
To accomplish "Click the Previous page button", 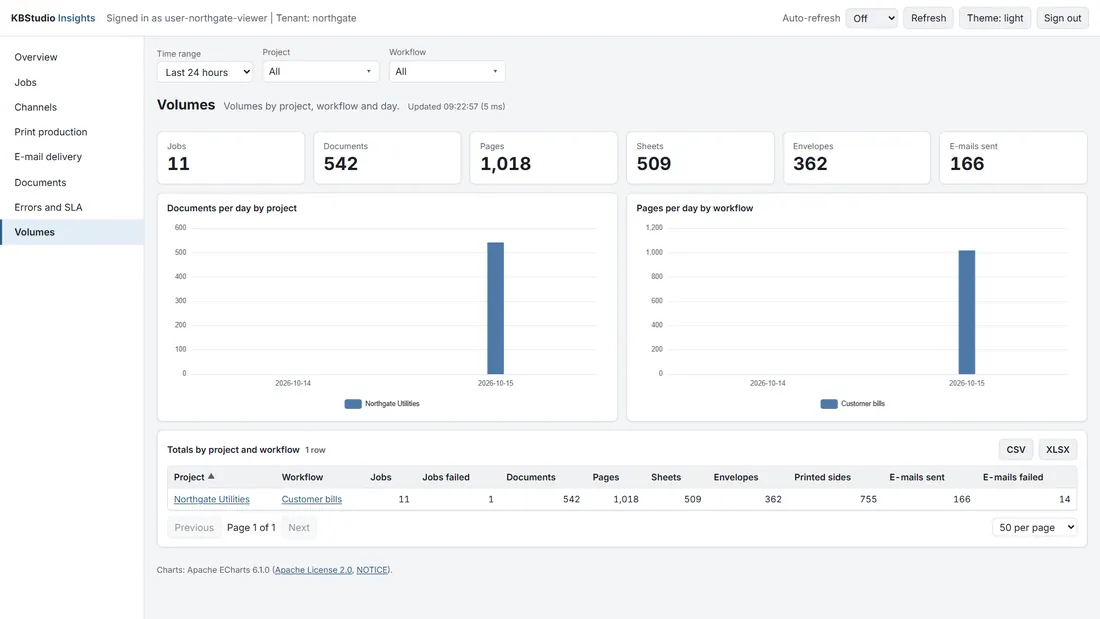I will tap(194, 528).
